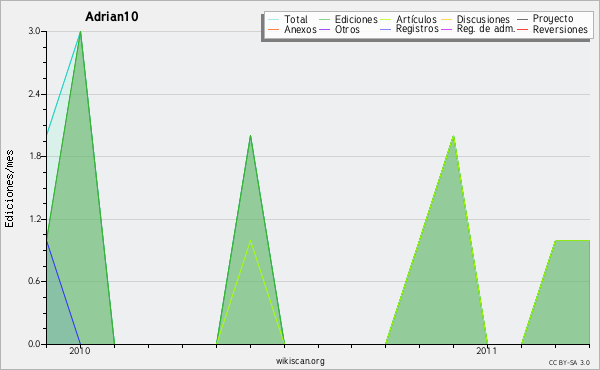Viewport: 600px width, 370px height.
Task: Click the 3.0 y-axis tick label
Action: click(34, 31)
